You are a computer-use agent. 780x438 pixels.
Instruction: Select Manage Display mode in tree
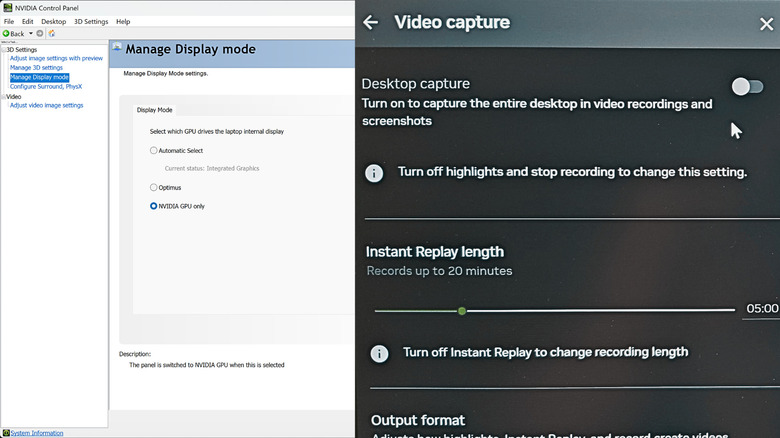(39, 77)
